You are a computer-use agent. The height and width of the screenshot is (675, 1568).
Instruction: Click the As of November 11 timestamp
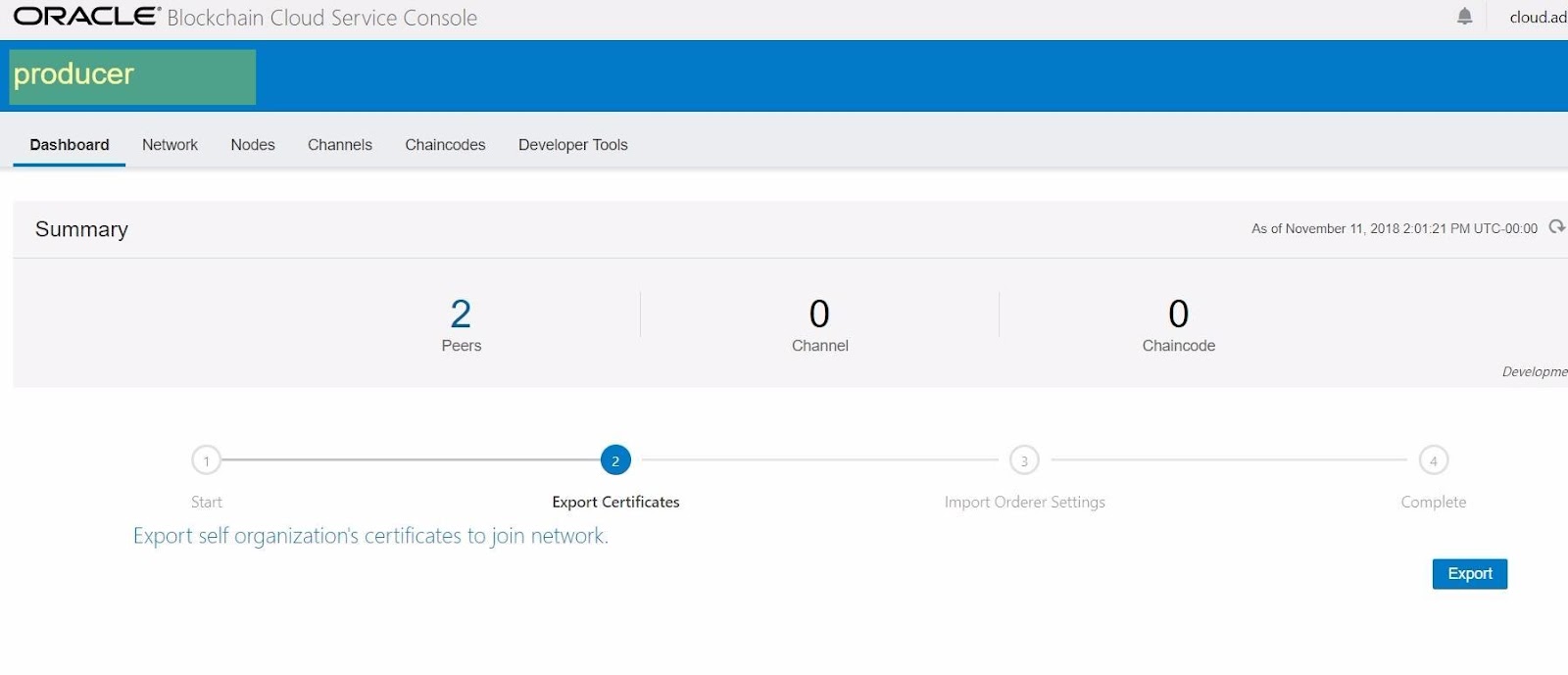pos(1395,228)
